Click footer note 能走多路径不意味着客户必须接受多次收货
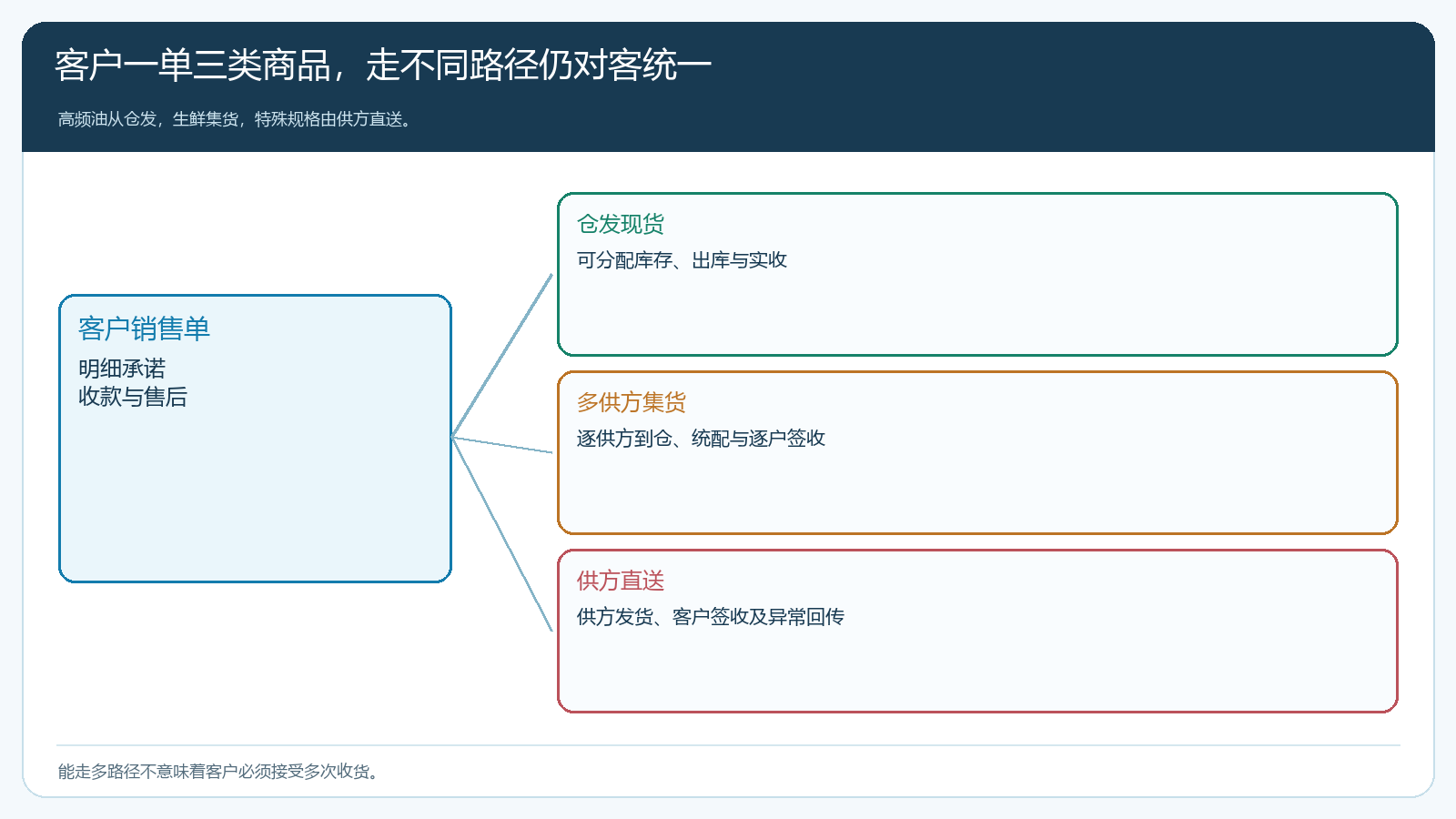This screenshot has height=819, width=1456. (x=214, y=772)
